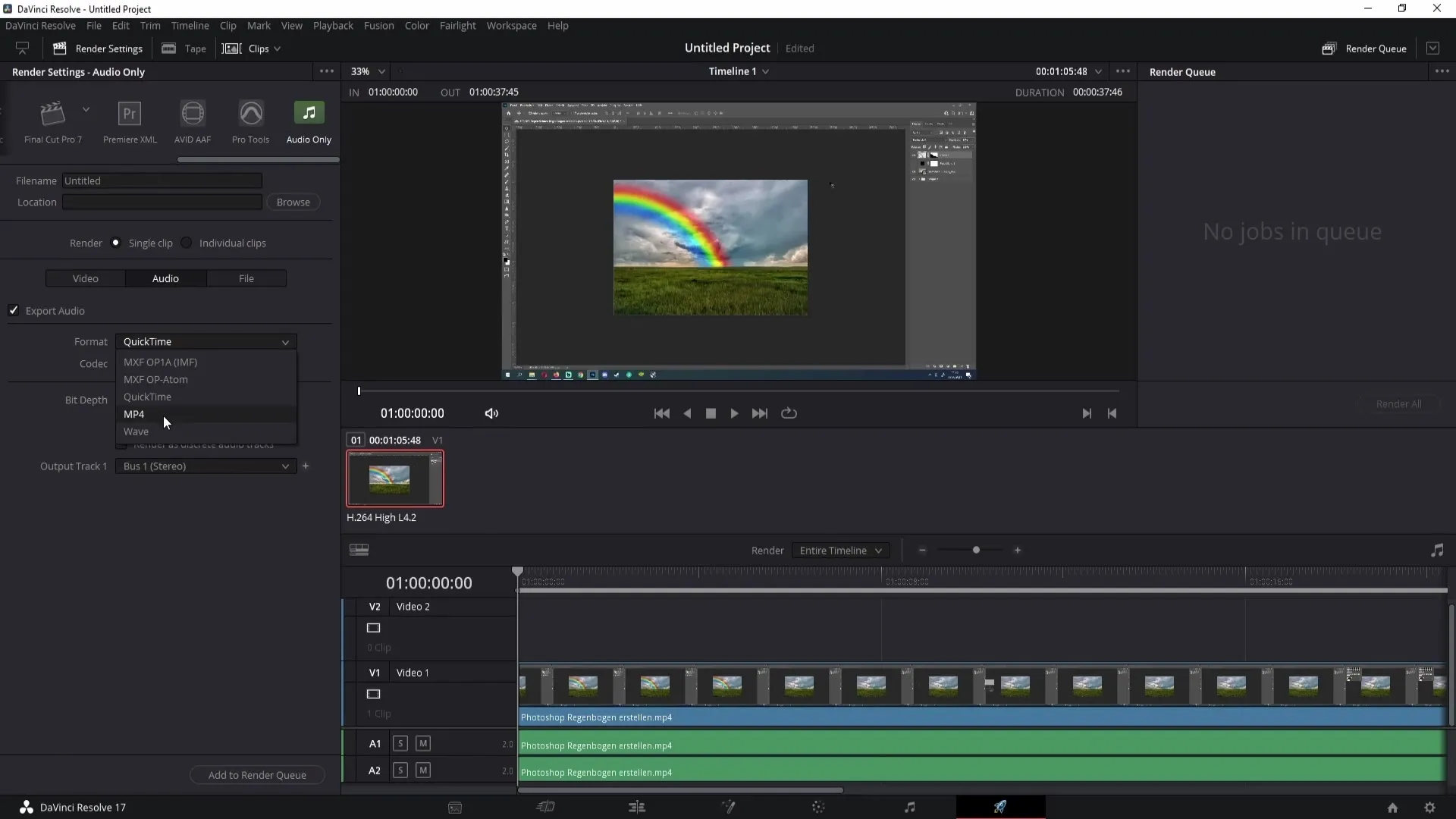
Task: Select the Final Cut Pro 7 export icon
Action: tap(52, 113)
